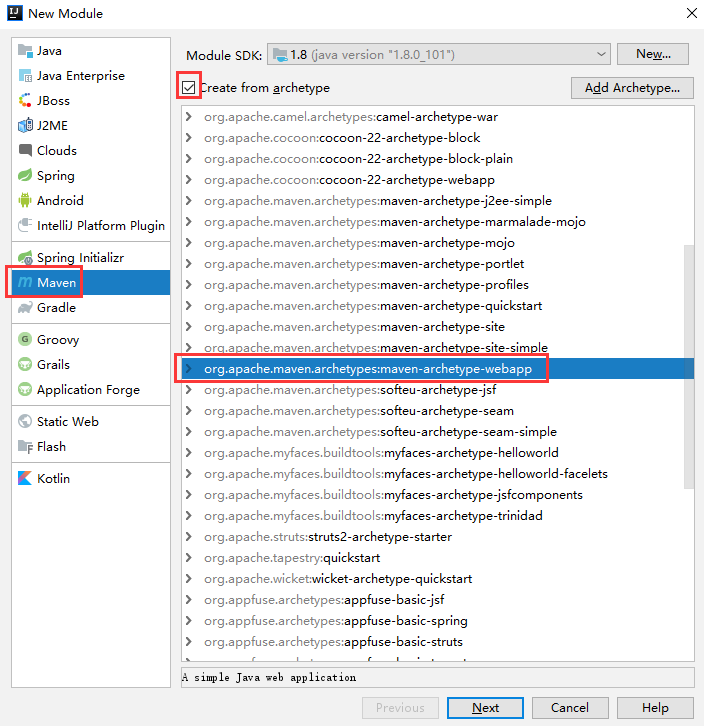Select appfuse-basic-jsf row
Image resolution: width=704 pixels, height=726 pixels.
coord(438,600)
